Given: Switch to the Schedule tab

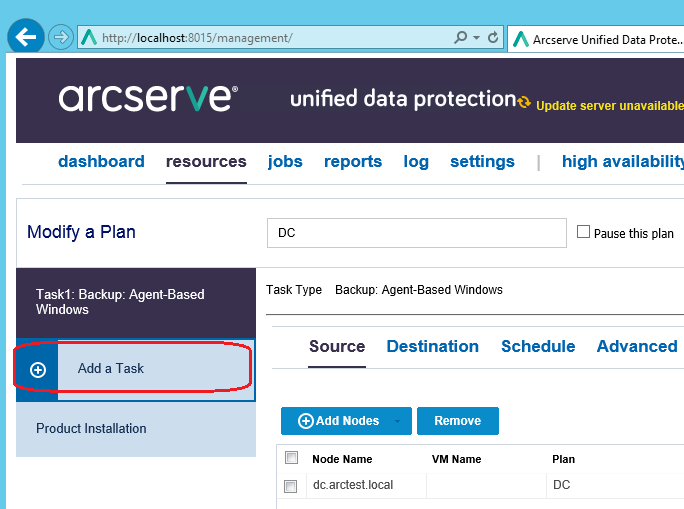Looking at the screenshot, I should pyautogui.click(x=538, y=347).
